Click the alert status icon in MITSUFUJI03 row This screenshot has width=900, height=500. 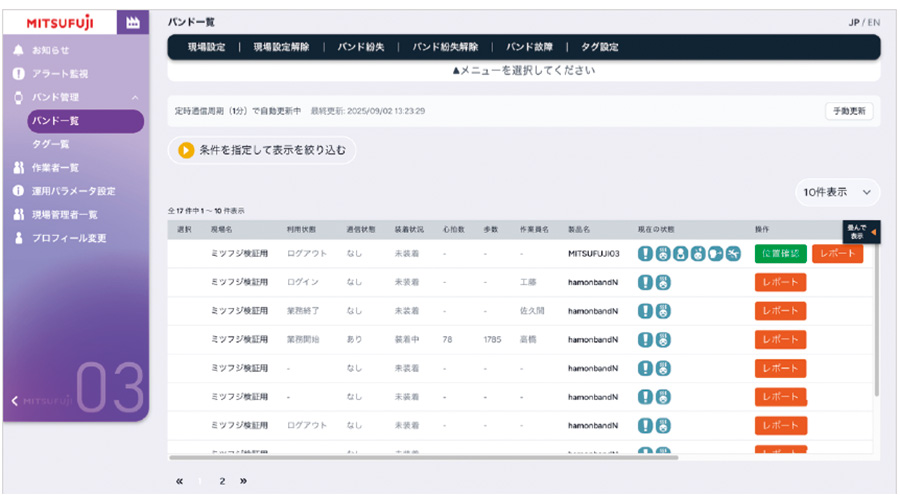point(645,254)
